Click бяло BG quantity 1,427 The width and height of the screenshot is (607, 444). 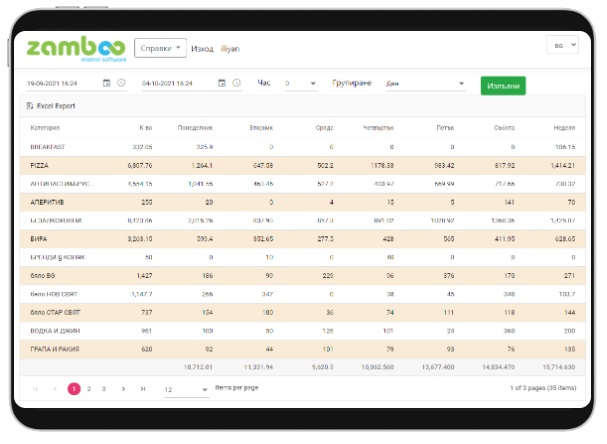coord(144,276)
